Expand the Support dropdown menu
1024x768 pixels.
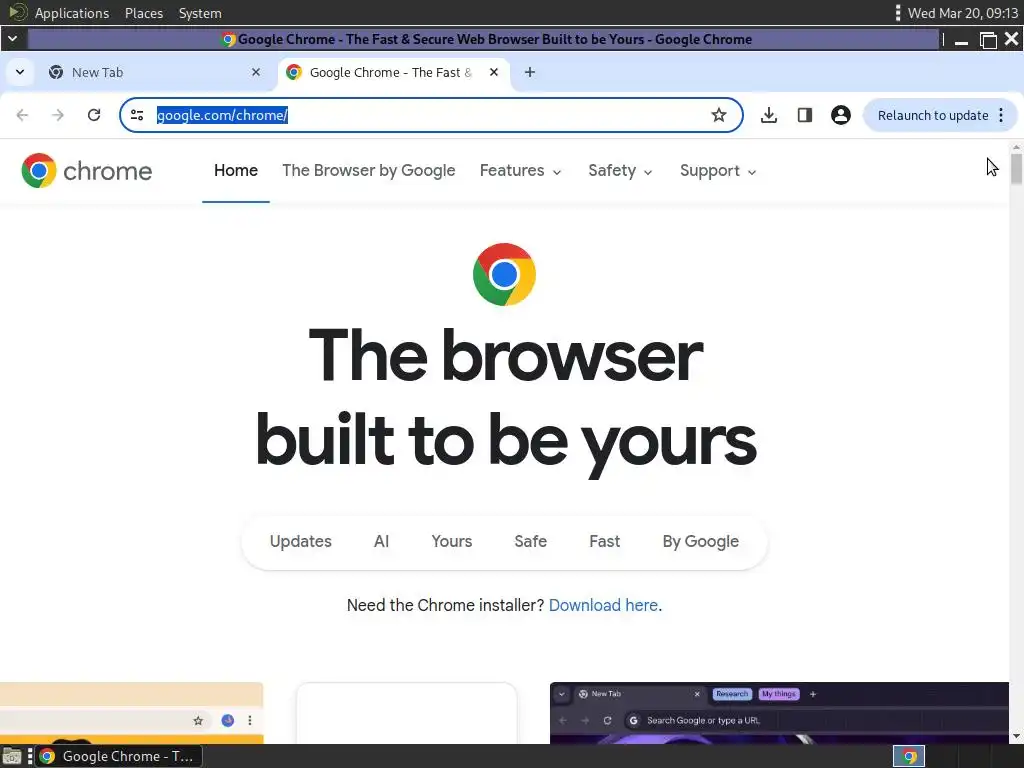click(718, 170)
